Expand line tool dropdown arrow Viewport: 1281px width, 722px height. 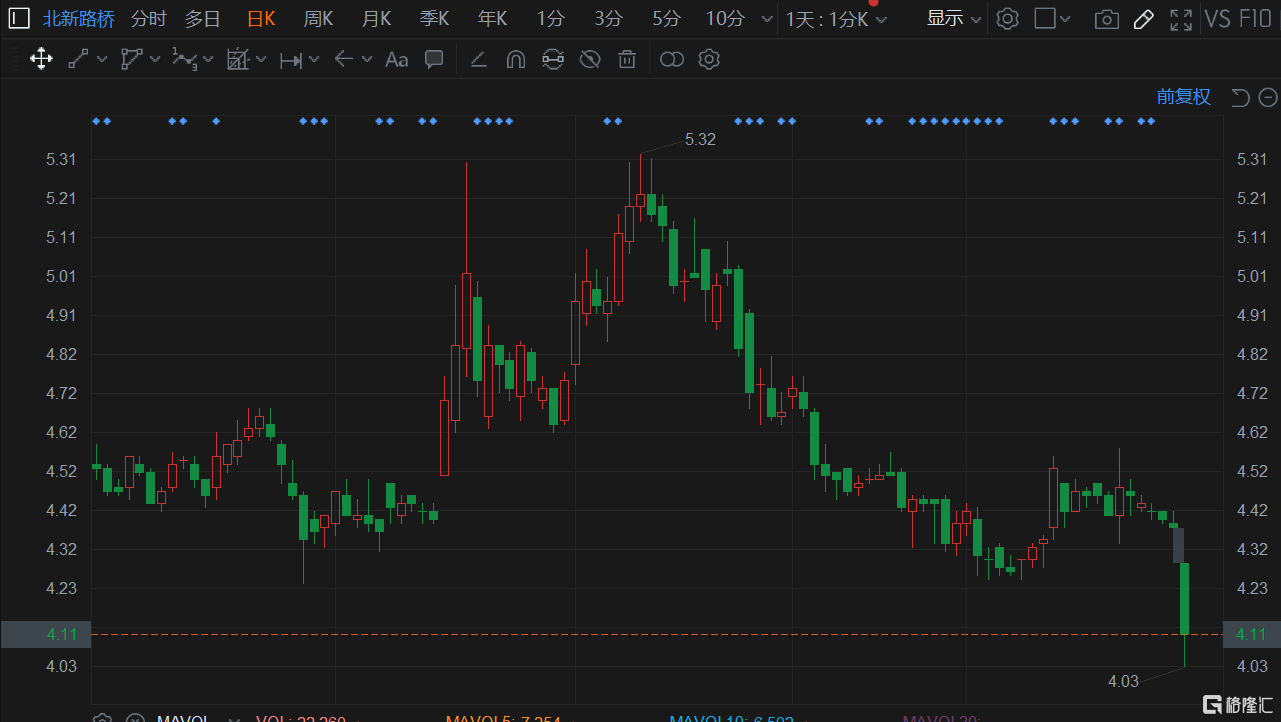point(101,60)
